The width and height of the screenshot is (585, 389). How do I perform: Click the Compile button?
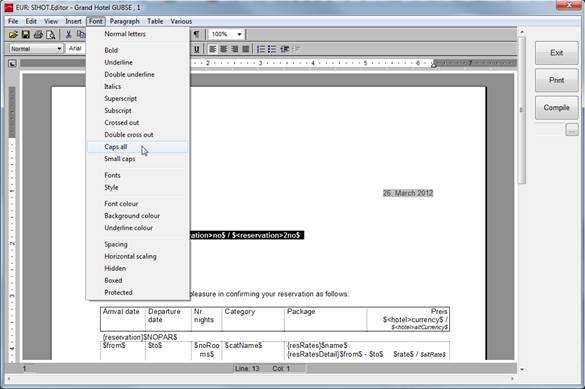[556, 108]
